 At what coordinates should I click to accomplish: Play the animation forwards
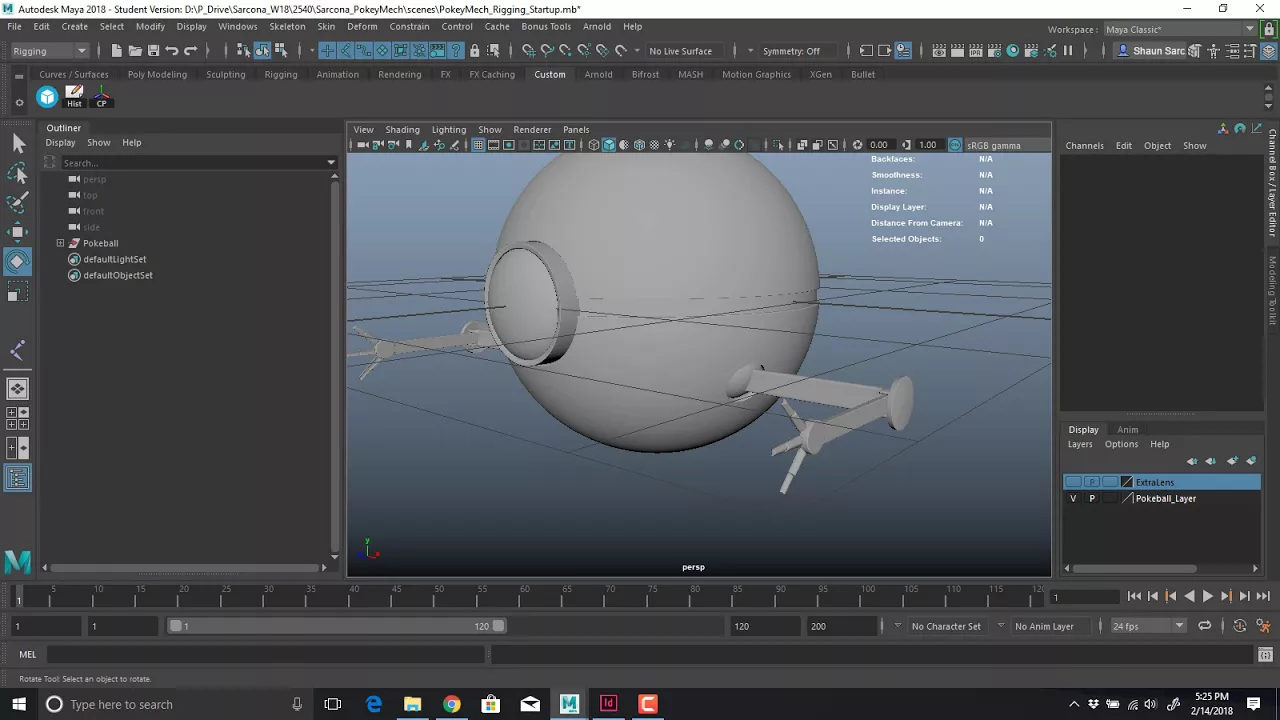(x=1207, y=596)
